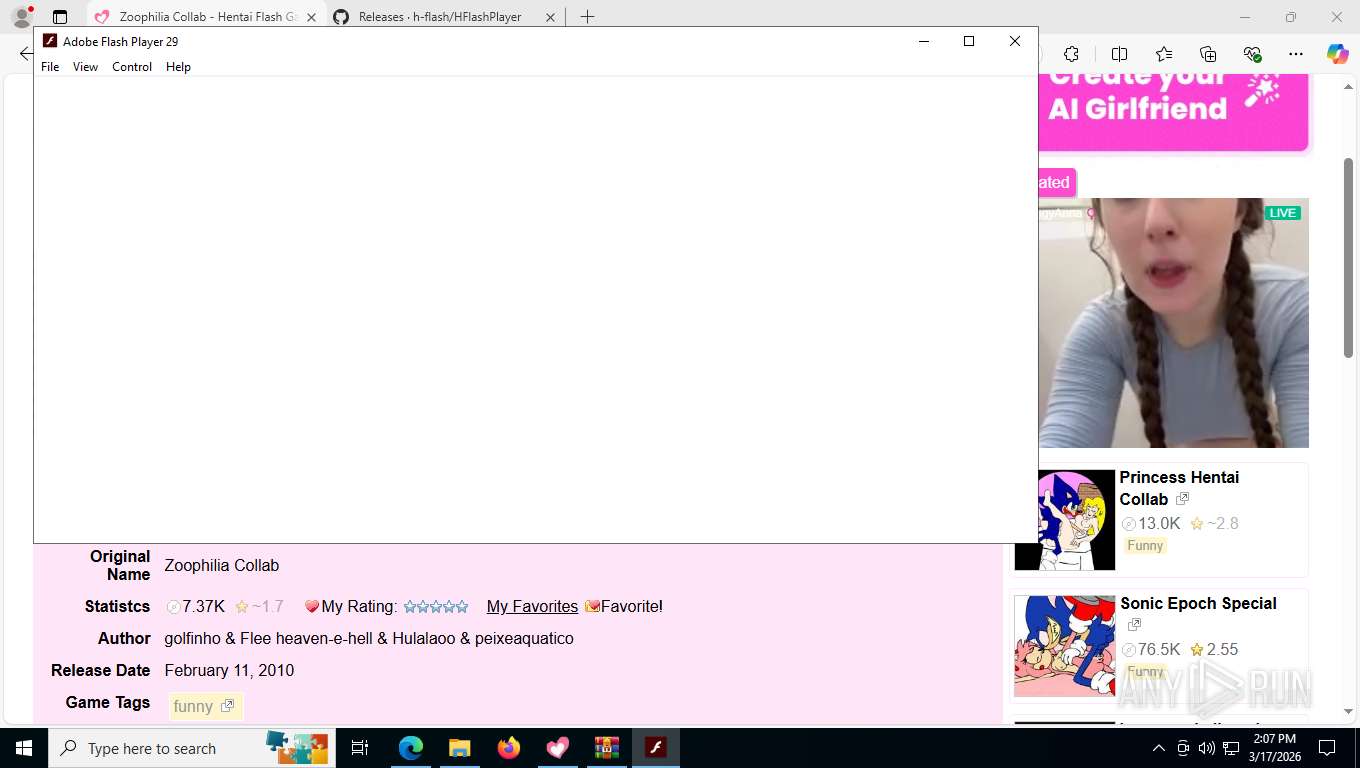
Task: Open the Edge Collections icon
Action: [1208, 54]
